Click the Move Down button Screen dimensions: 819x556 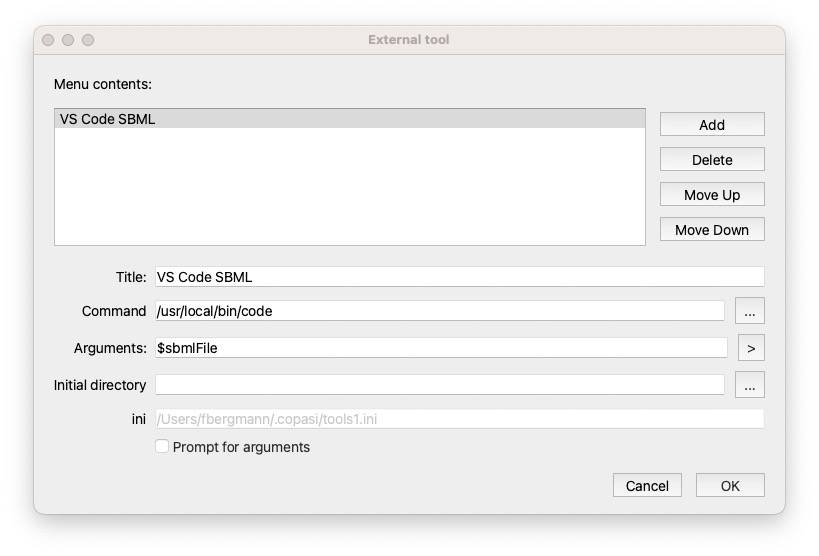(712, 229)
